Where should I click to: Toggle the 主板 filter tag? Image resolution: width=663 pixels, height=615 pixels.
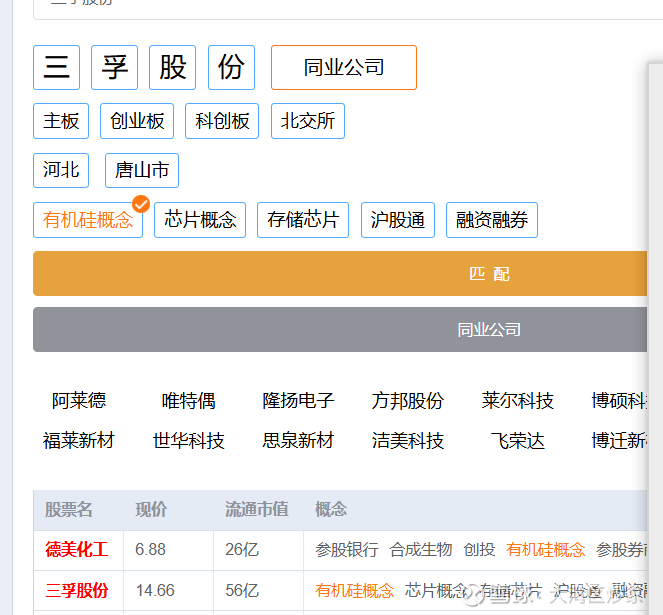61,121
